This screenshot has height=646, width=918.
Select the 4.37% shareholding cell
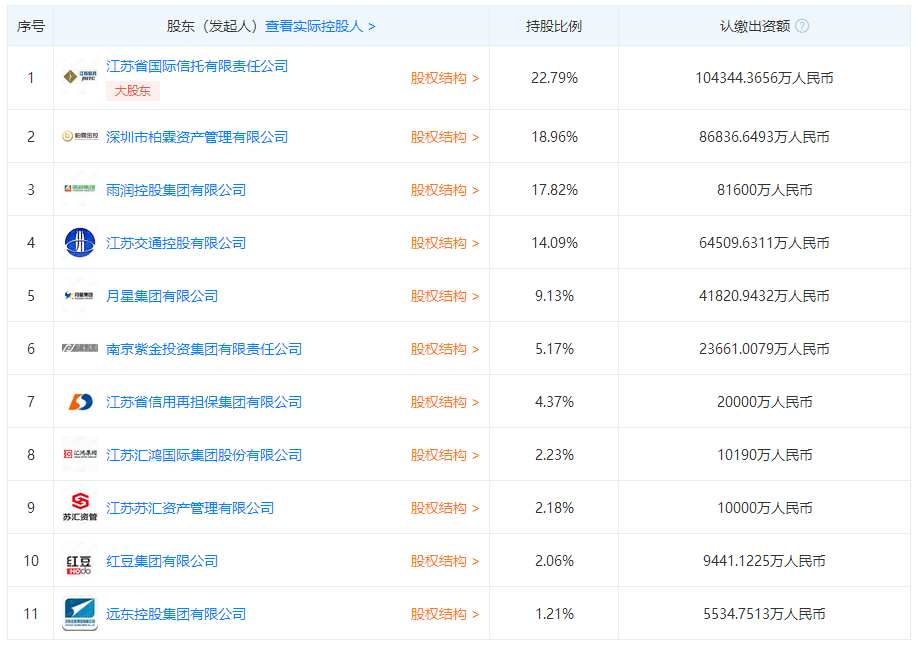(x=554, y=402)
